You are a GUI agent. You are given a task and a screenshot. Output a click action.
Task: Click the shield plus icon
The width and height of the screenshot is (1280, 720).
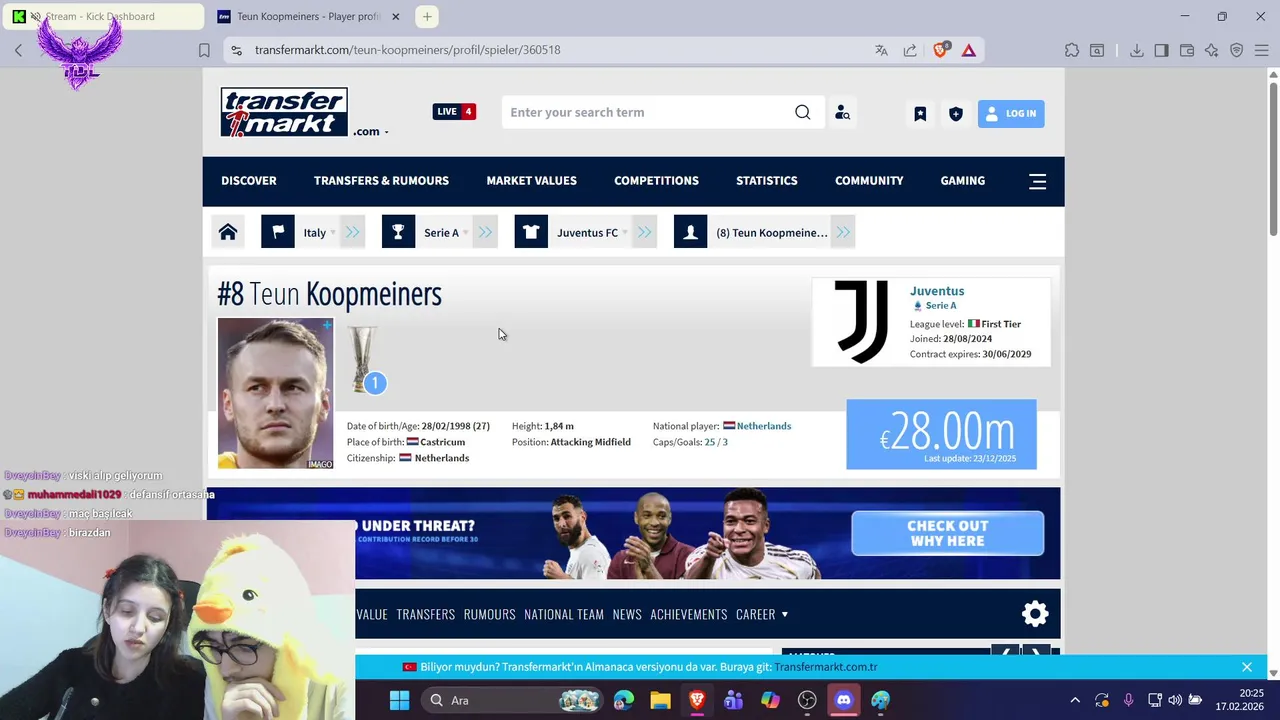click(x=956, y=114)
